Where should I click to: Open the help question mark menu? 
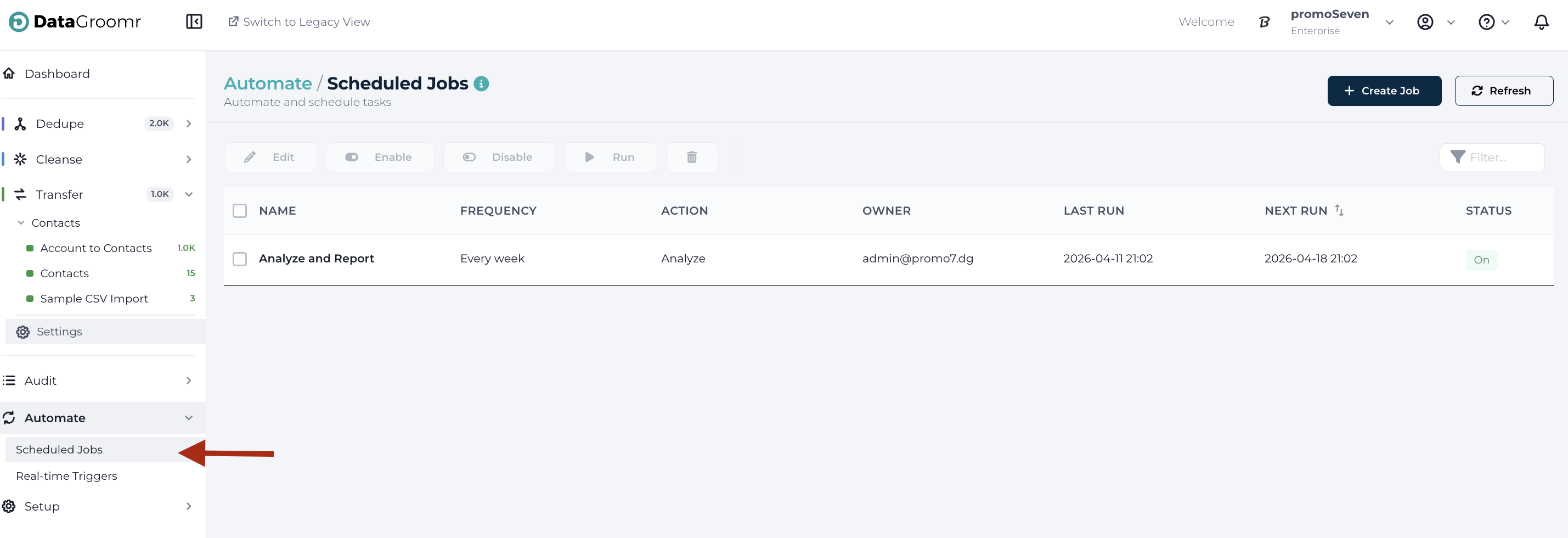coord(1486,23)
